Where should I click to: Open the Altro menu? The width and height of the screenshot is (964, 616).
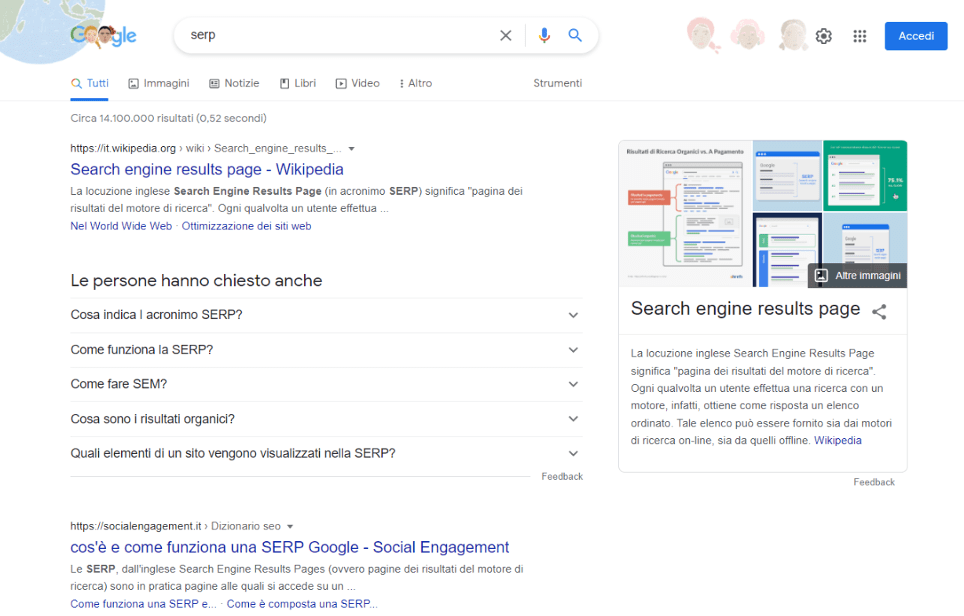coord(416,84)
